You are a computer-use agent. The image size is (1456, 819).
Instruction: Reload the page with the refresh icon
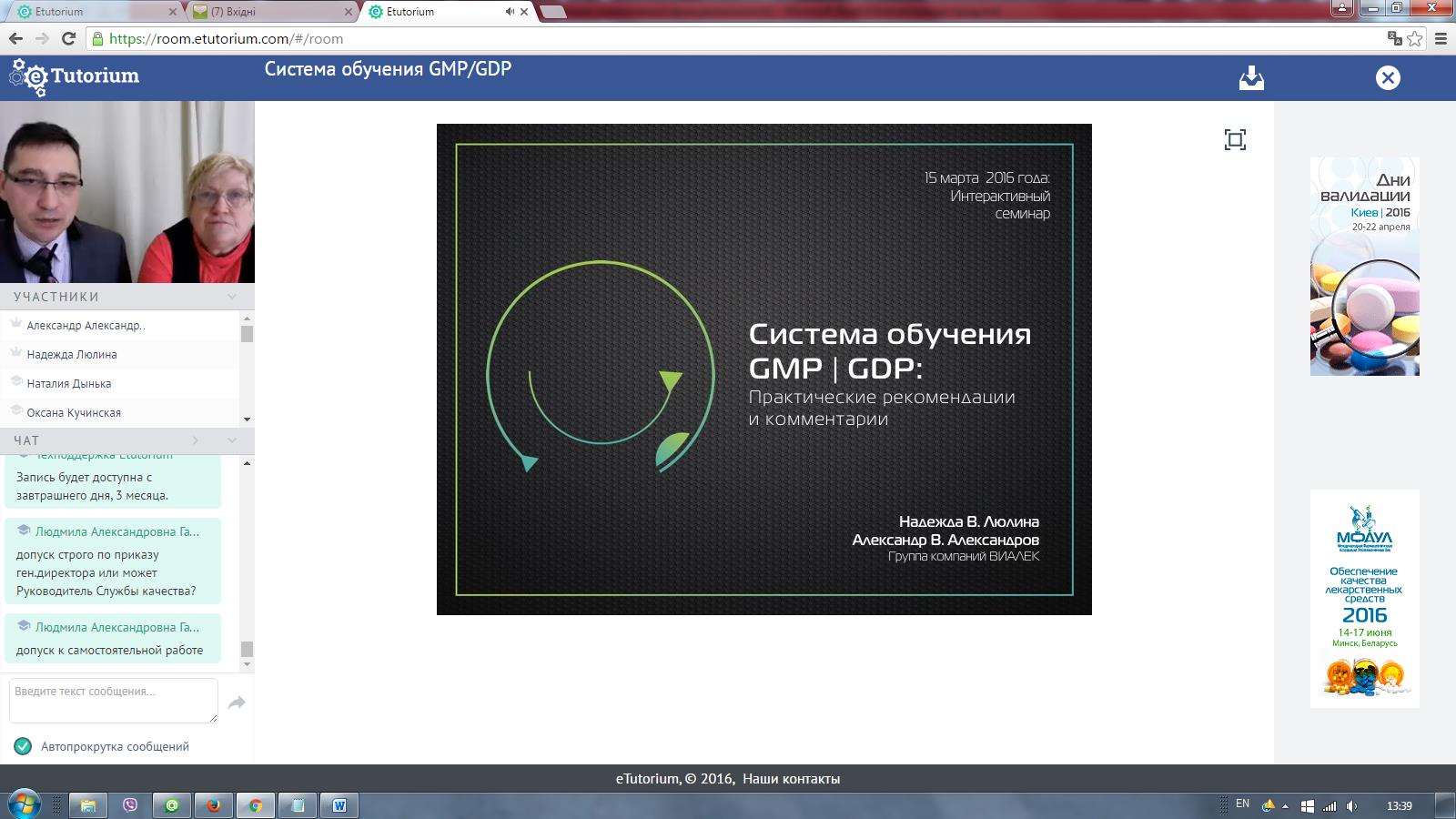point(68,38)
